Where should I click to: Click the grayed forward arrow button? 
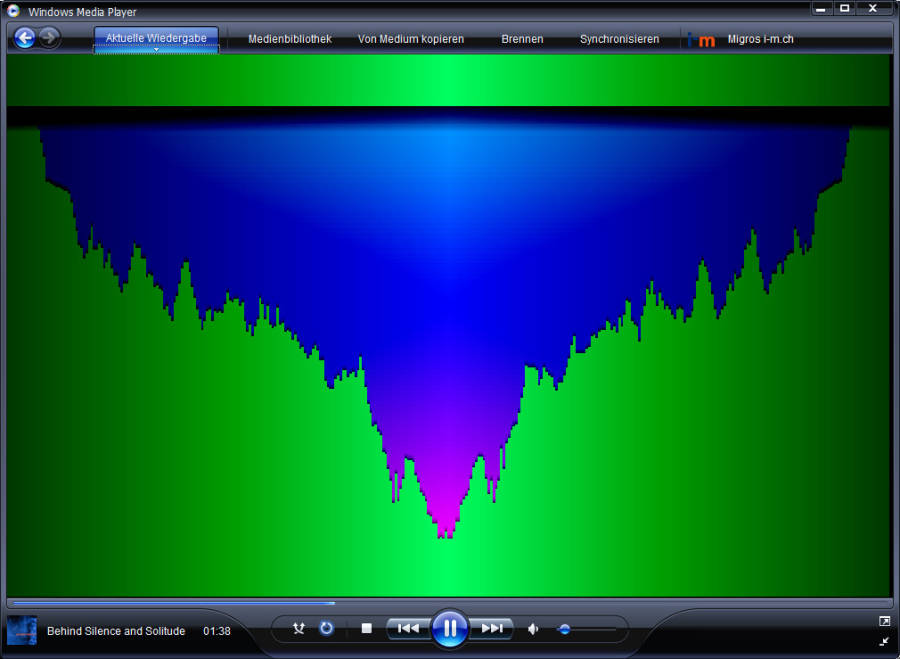49,38
